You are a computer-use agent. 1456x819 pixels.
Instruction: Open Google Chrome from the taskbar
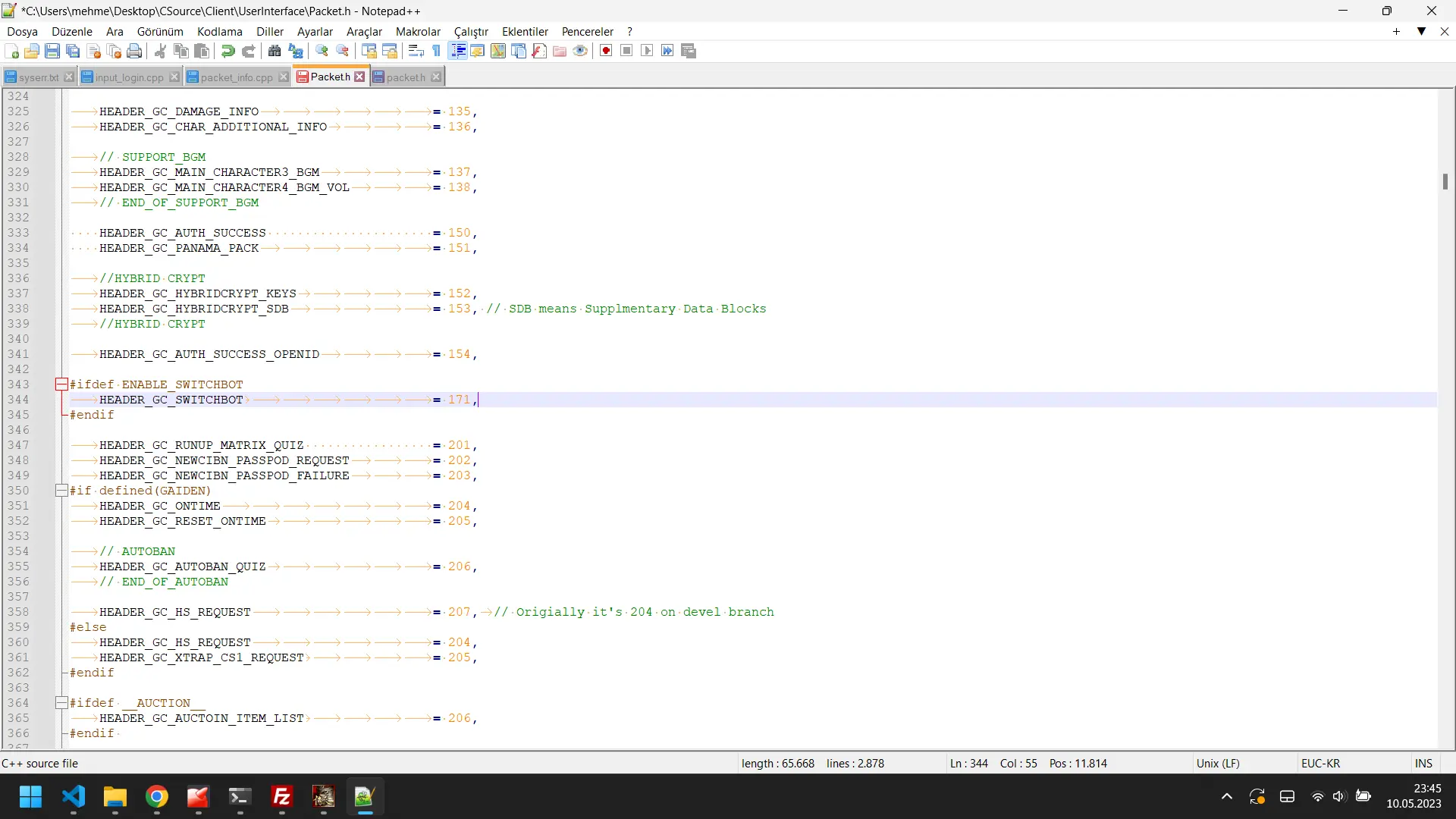[x=157, y=797]
